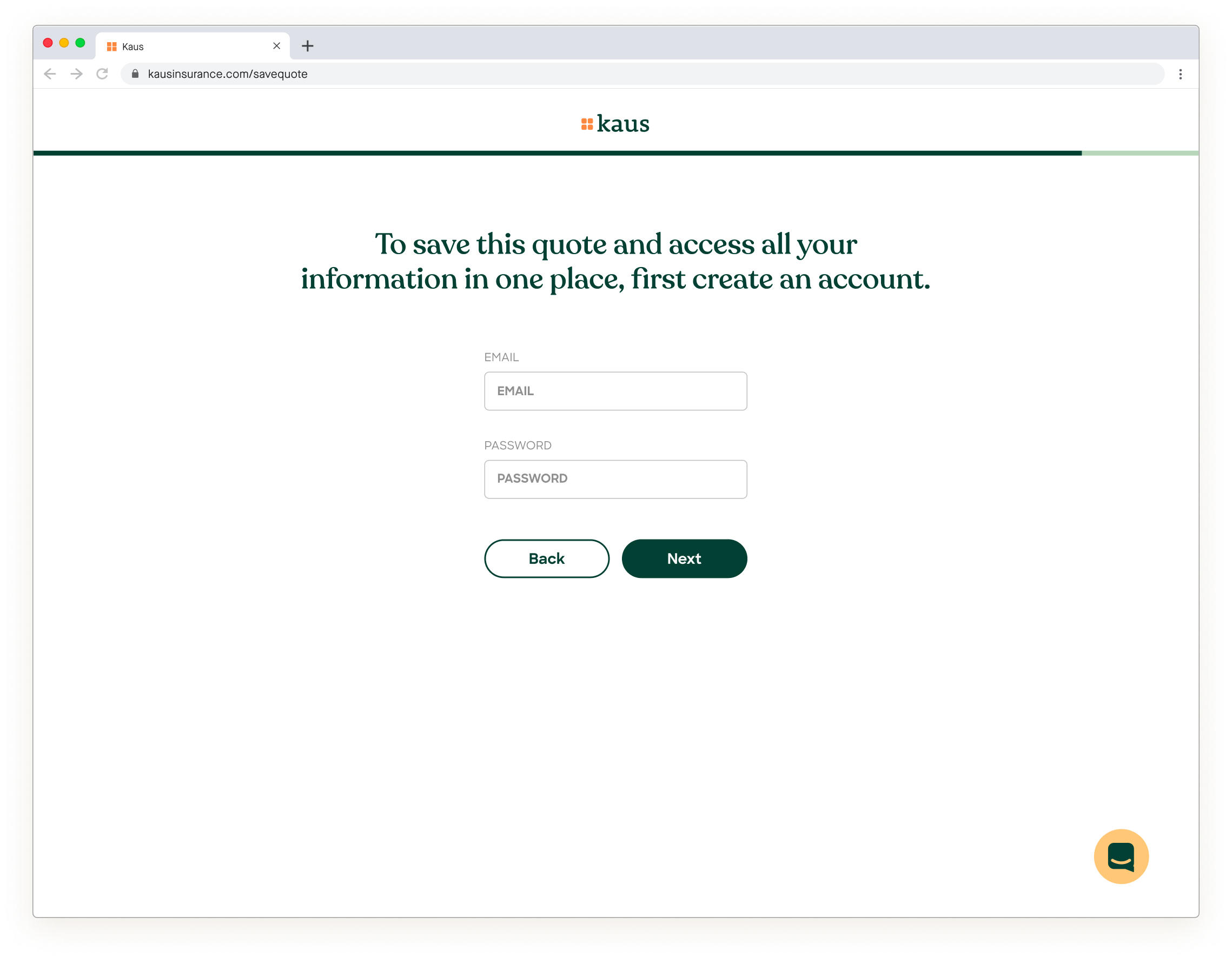Click the Kaus tab favicon
Image resolution: width=1232 pixels, height=958 pixels.
112,47
